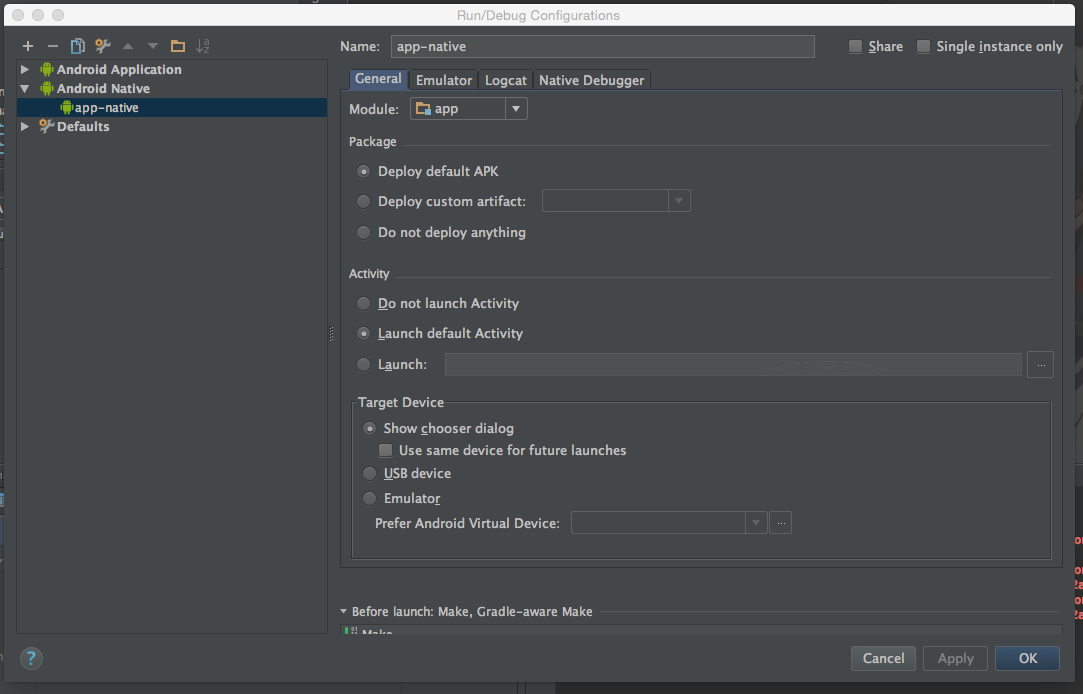The height and width of the screenshot is (694, 1083).
Task: Open the help question mark icon
Action: point(31,658)
